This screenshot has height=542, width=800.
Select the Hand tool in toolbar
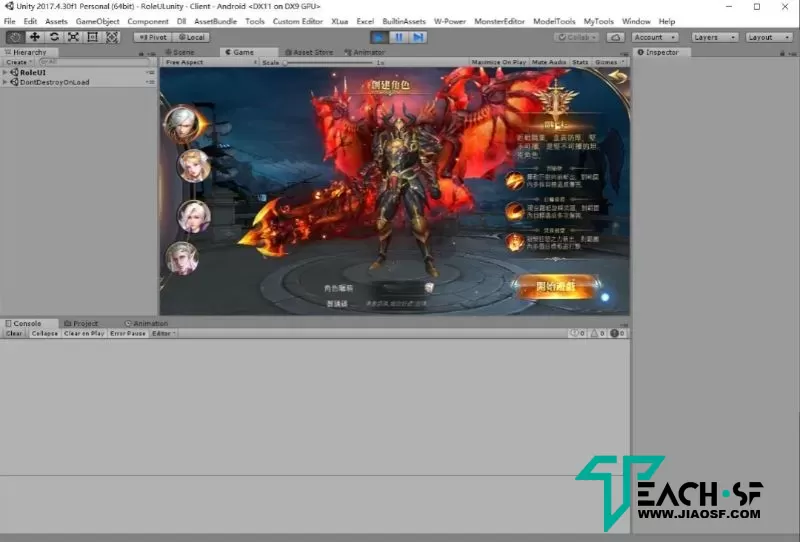15,37
